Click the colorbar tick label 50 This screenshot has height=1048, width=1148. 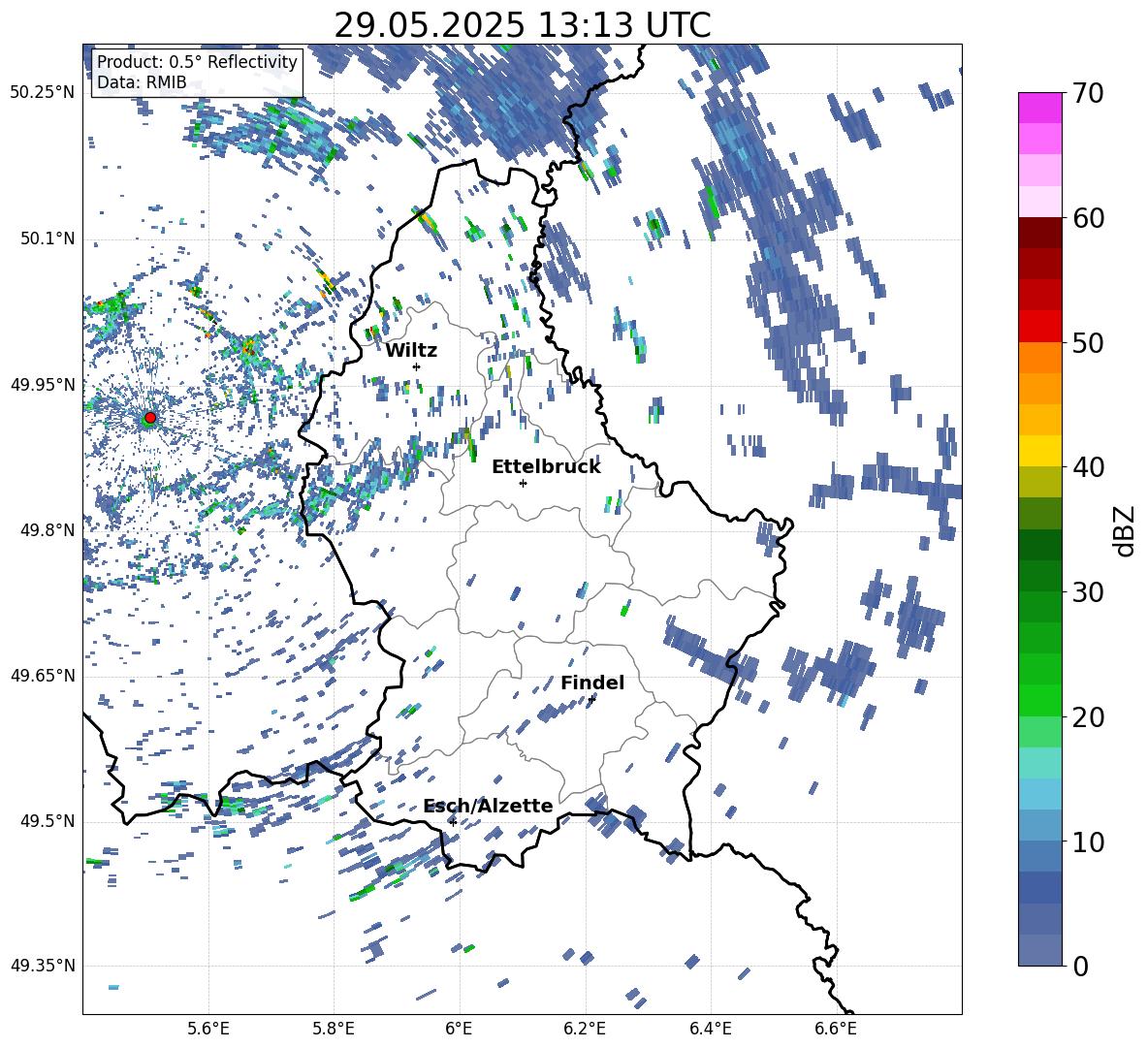click(1088, 342)
